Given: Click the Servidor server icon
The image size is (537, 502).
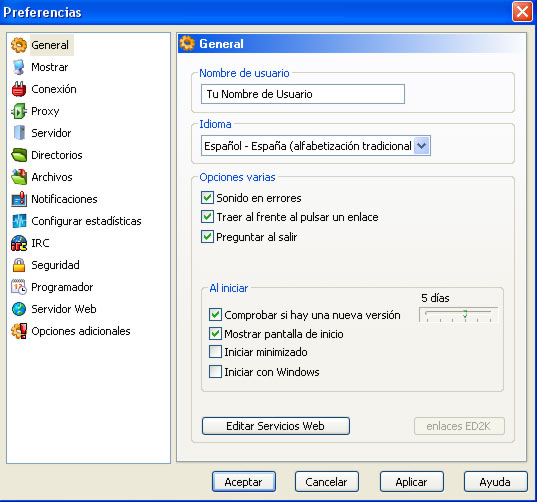Looking at the screenshot, I should tap(19, 133).
